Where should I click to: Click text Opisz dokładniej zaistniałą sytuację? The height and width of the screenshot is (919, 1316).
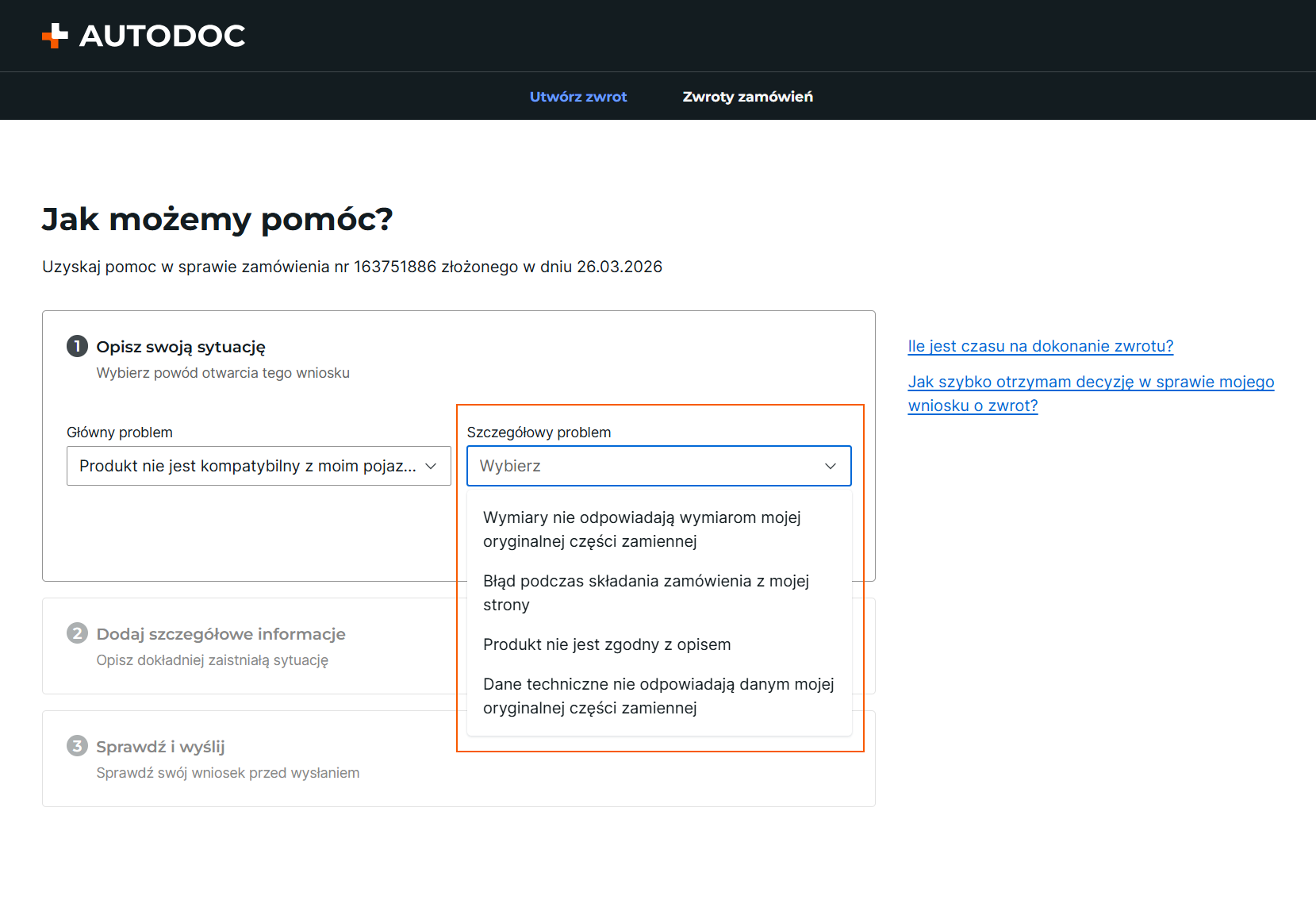tap(213, 660)
